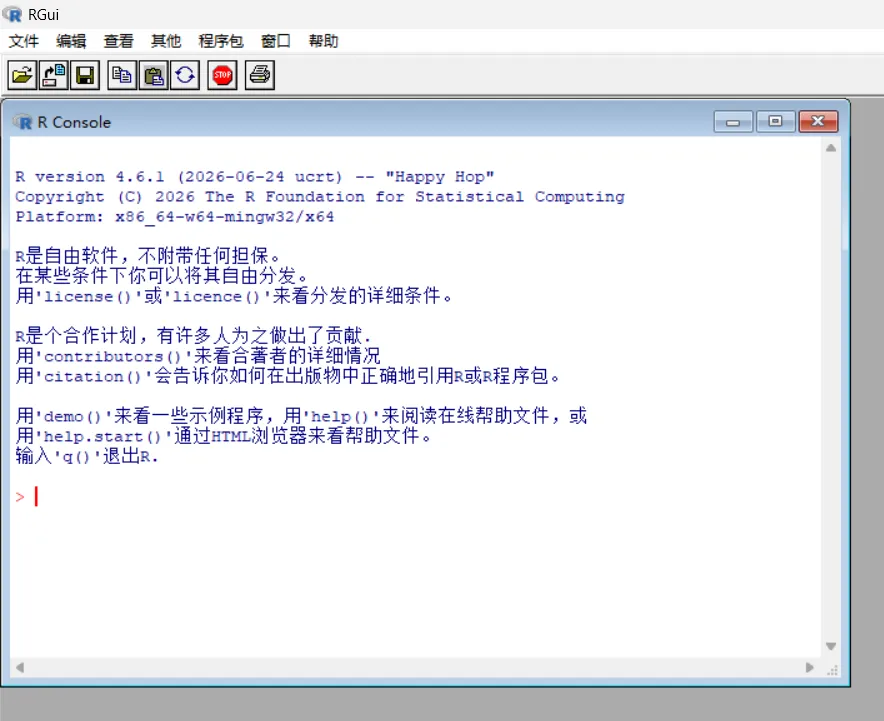Click the "Platform: x86_64-w64-mingw32/x64" line

pos(175,216)
